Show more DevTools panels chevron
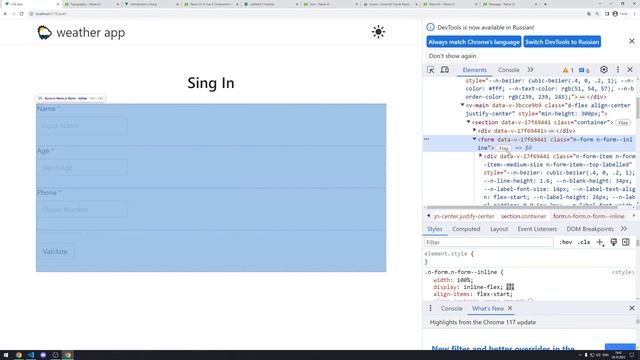The height and width of the screenshot is (360, 640). coord(530,70)
